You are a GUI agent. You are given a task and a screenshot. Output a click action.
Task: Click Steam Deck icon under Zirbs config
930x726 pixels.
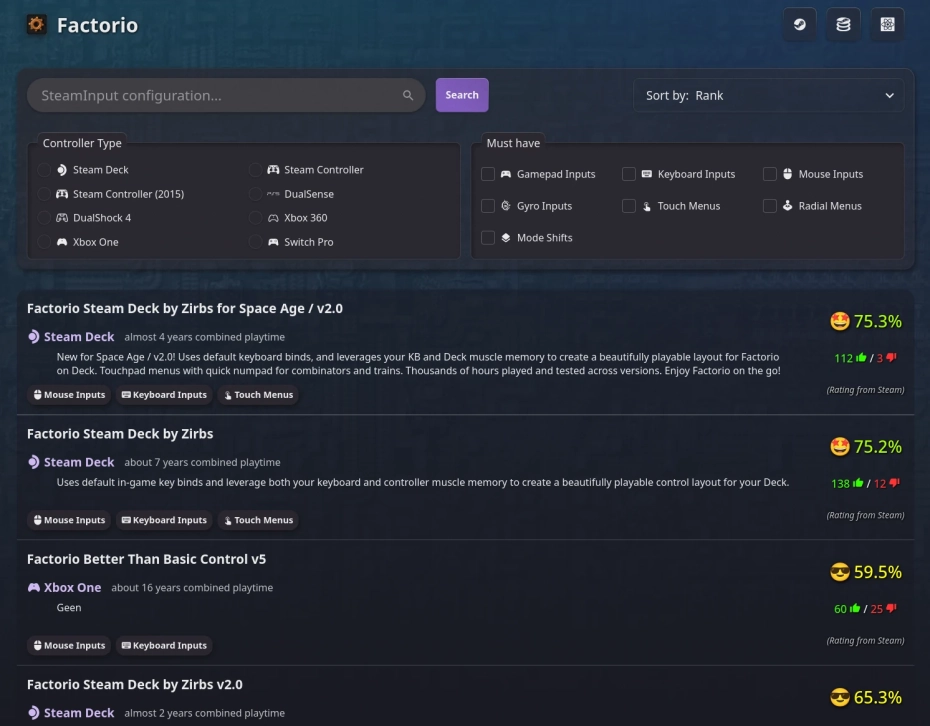[x=34, y=462]
